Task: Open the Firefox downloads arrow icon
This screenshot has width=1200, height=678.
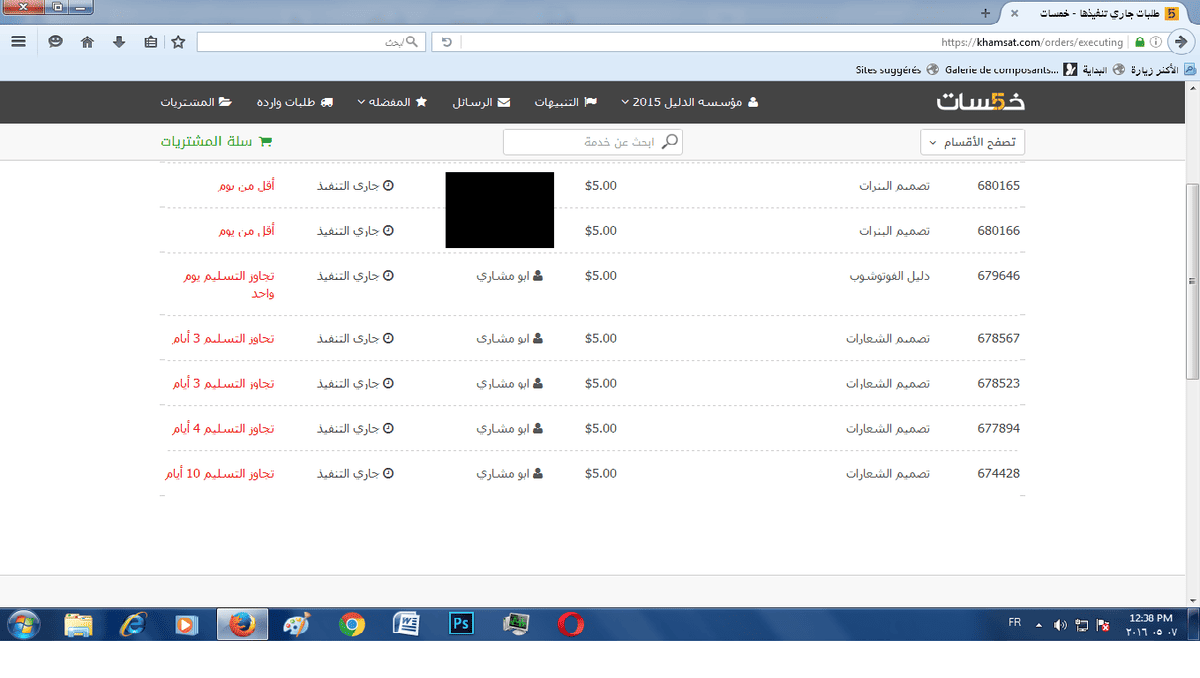Action: click(x=119, y=42)
